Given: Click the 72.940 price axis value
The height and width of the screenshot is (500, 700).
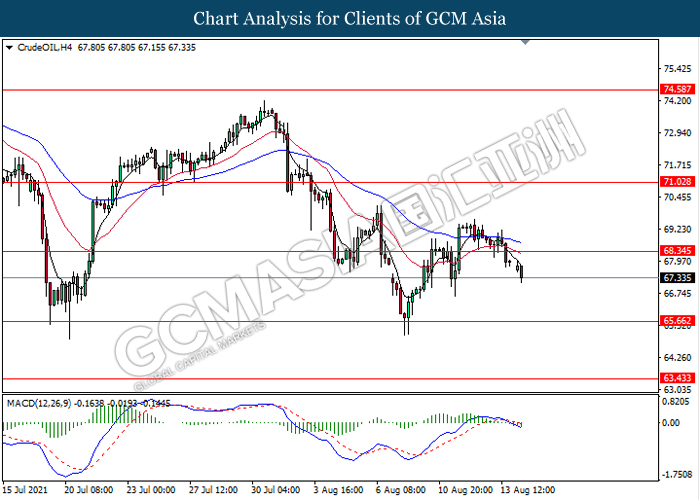Looking at the screenshot, I should coord(677,133).
